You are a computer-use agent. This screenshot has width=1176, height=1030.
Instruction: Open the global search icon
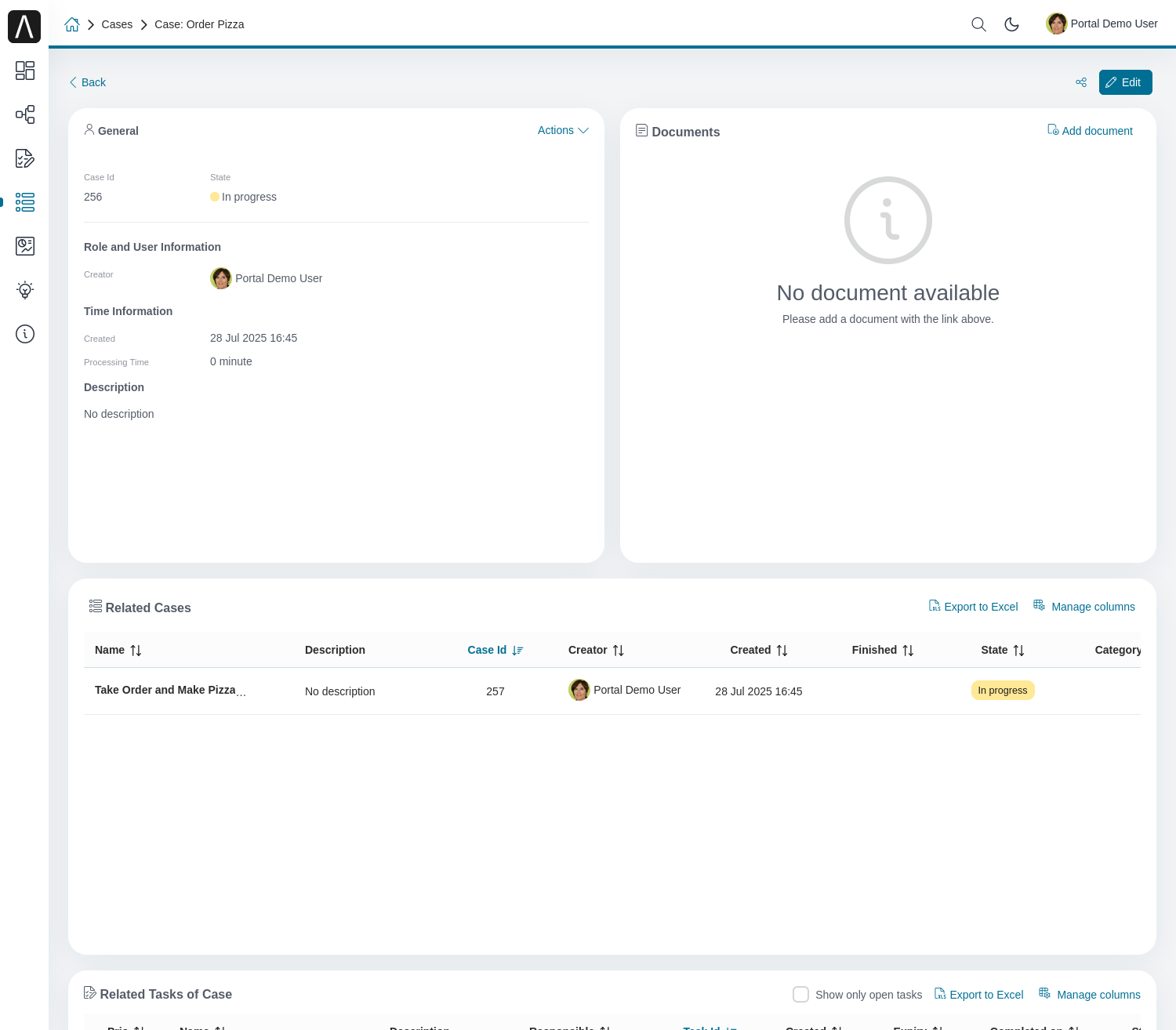(978, 24)
